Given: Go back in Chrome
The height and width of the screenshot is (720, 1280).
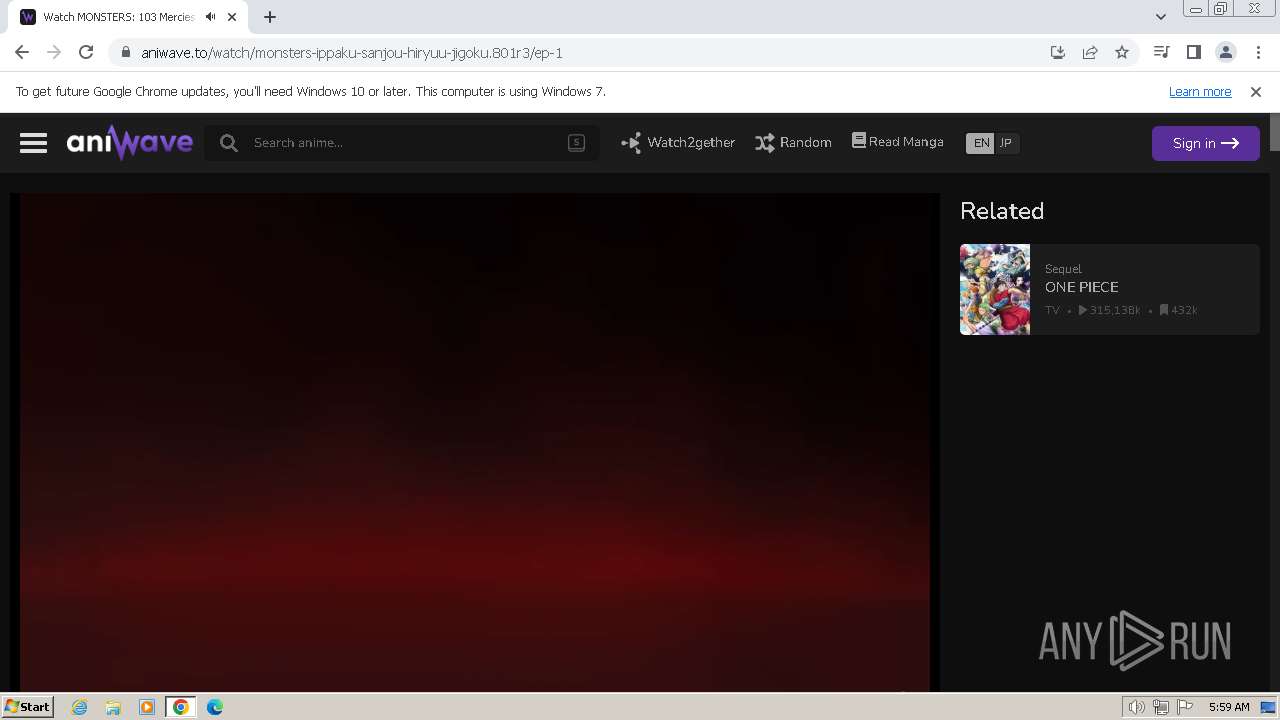Looking at the screenshot, I should point(22,52).
